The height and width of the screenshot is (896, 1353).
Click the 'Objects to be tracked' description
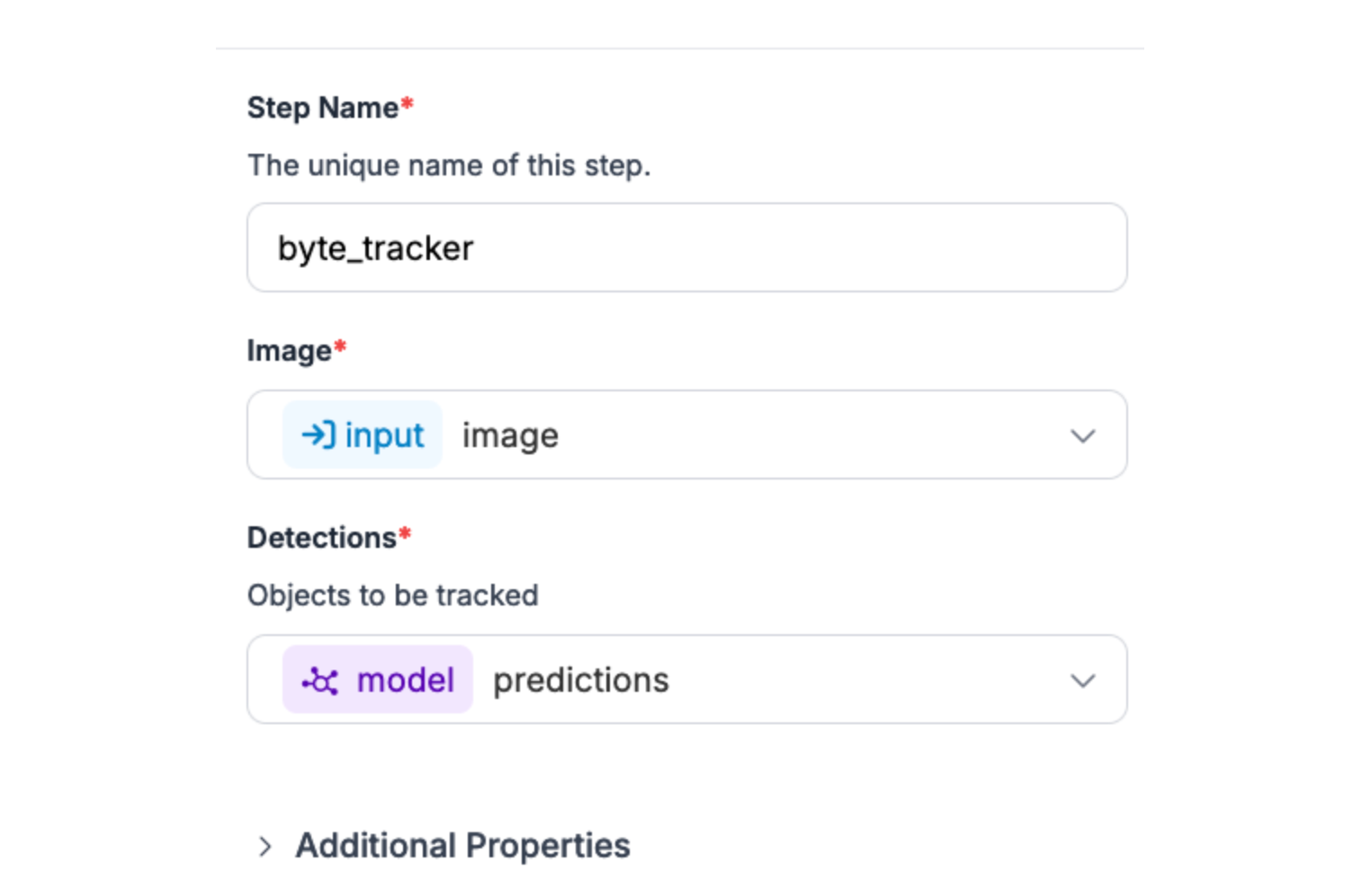(392, 596)
